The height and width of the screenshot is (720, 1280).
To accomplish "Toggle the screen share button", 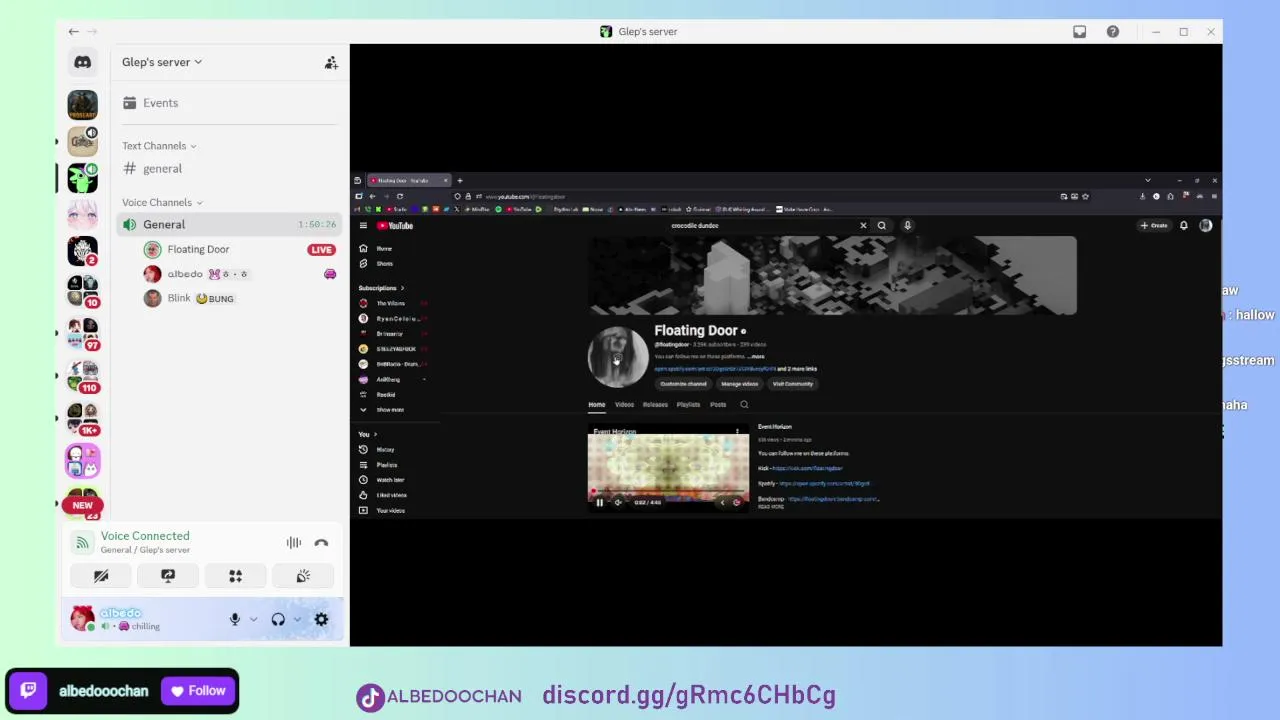I will coord(168,576).
